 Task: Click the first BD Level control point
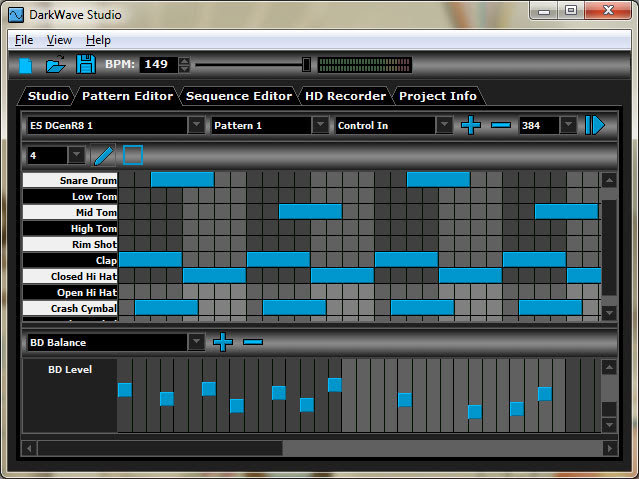coord(125,390)
